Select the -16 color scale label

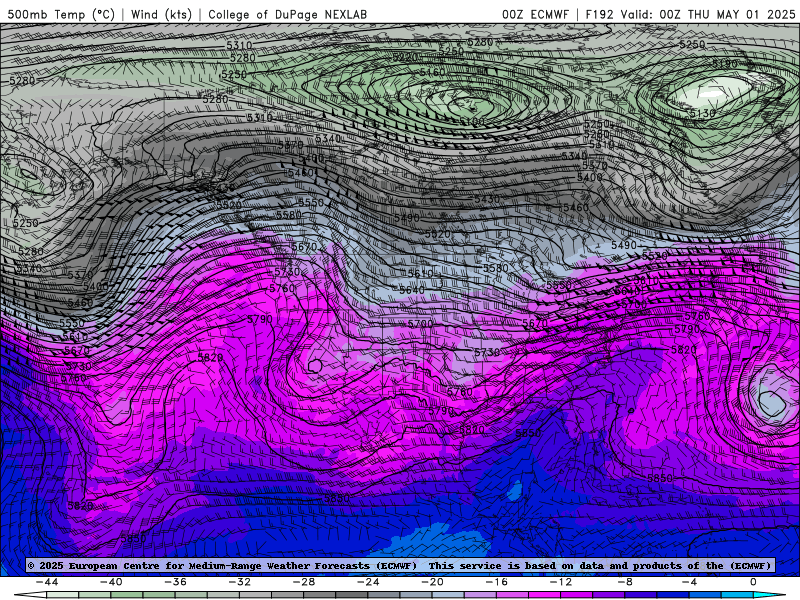[x=497, y=582]
